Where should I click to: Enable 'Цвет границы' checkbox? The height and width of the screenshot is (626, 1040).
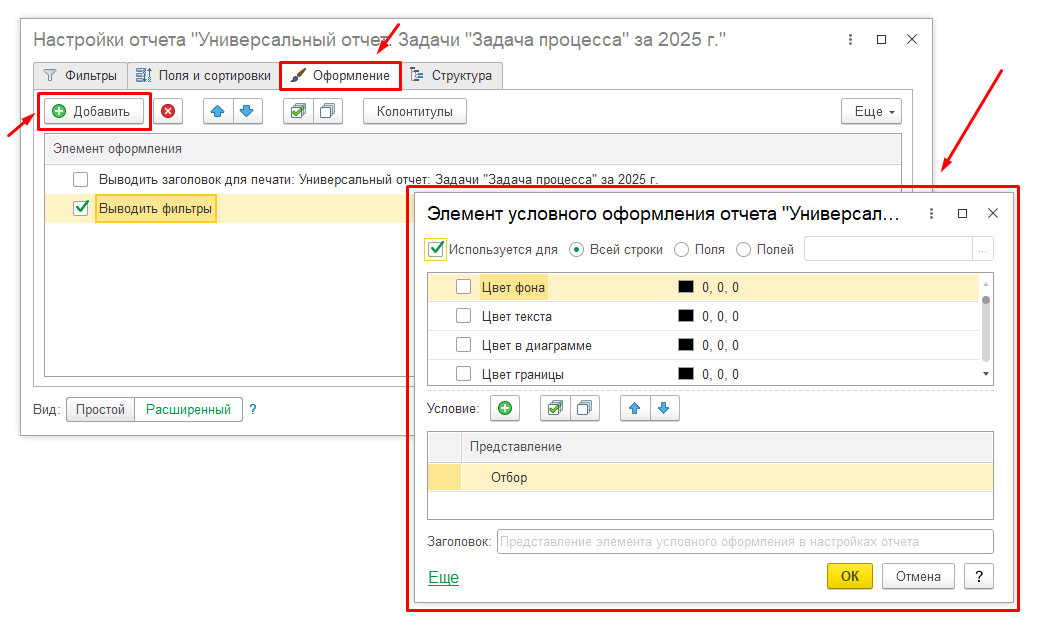(x=464, y=374)
